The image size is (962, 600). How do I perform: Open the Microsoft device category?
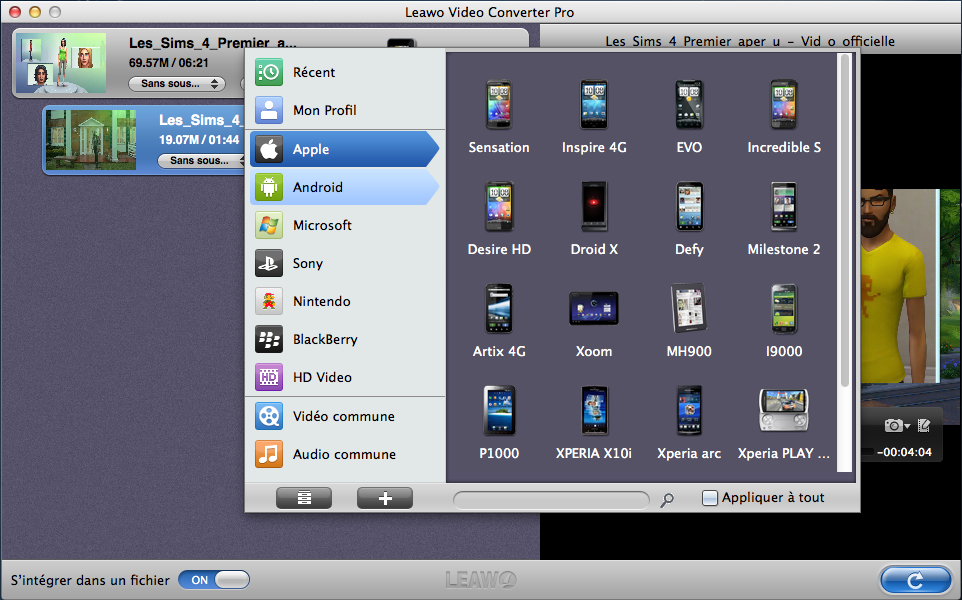(x=345, y=225)
